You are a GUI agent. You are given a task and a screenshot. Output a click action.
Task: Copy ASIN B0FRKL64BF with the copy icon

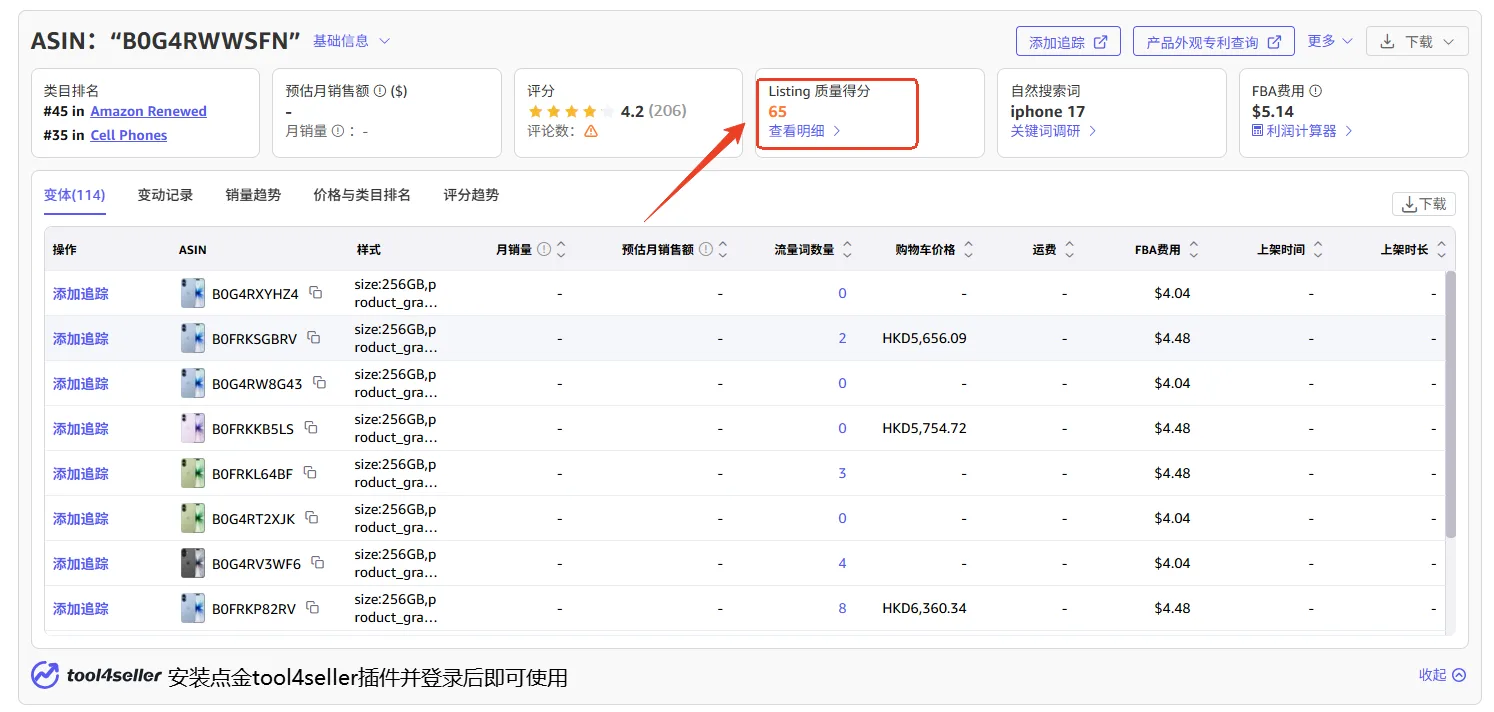tap(310, 472)
